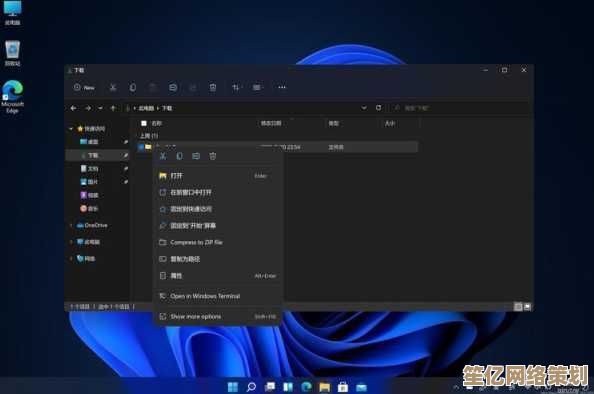Select 音乐 Music in the sidebar
594x394 pixels.
pyautogui.click(x=89, y=208)
